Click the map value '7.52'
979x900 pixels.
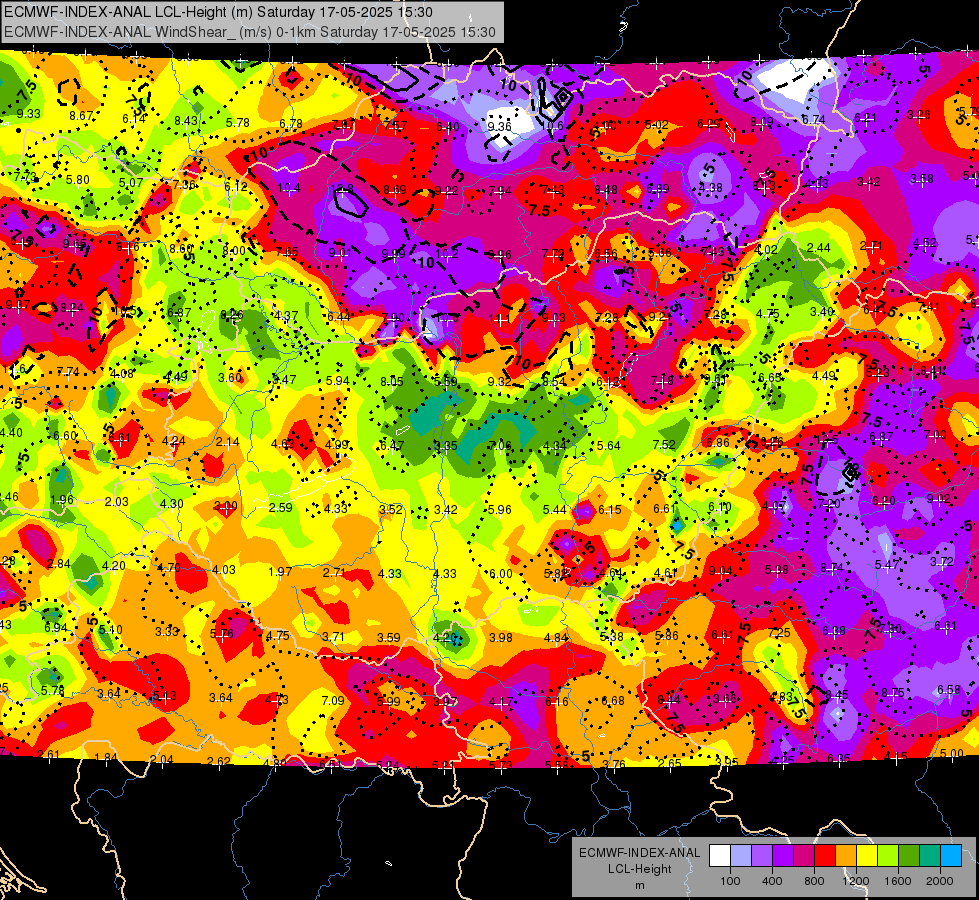coord(664,445)
